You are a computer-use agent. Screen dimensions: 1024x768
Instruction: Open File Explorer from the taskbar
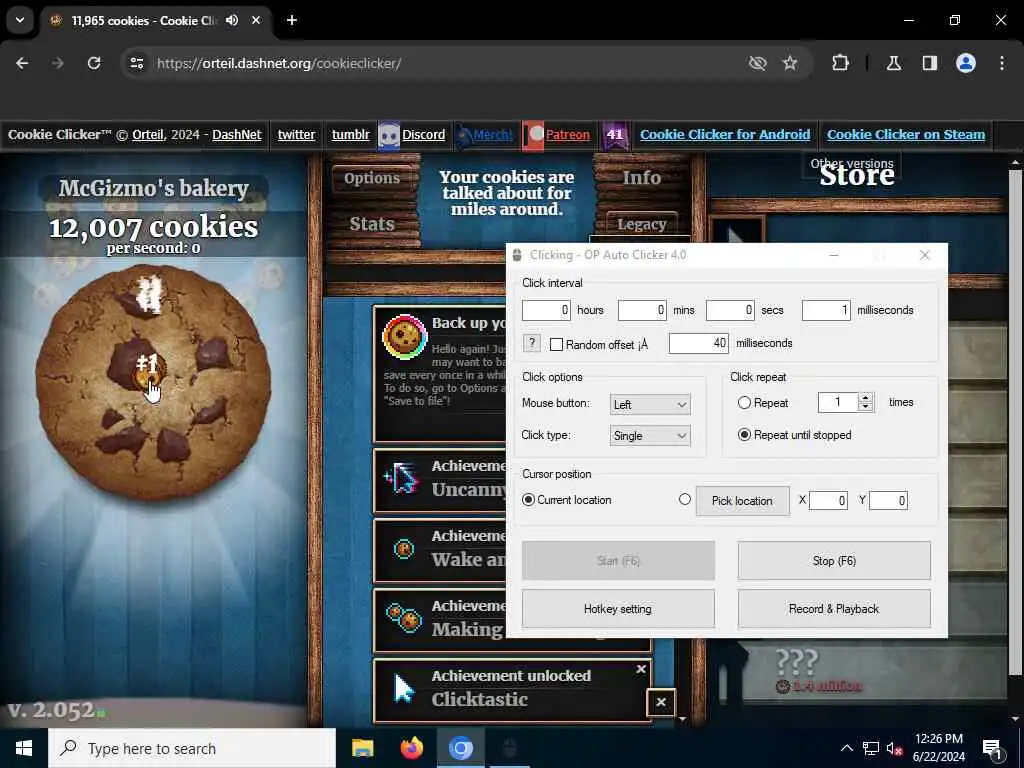362,748
